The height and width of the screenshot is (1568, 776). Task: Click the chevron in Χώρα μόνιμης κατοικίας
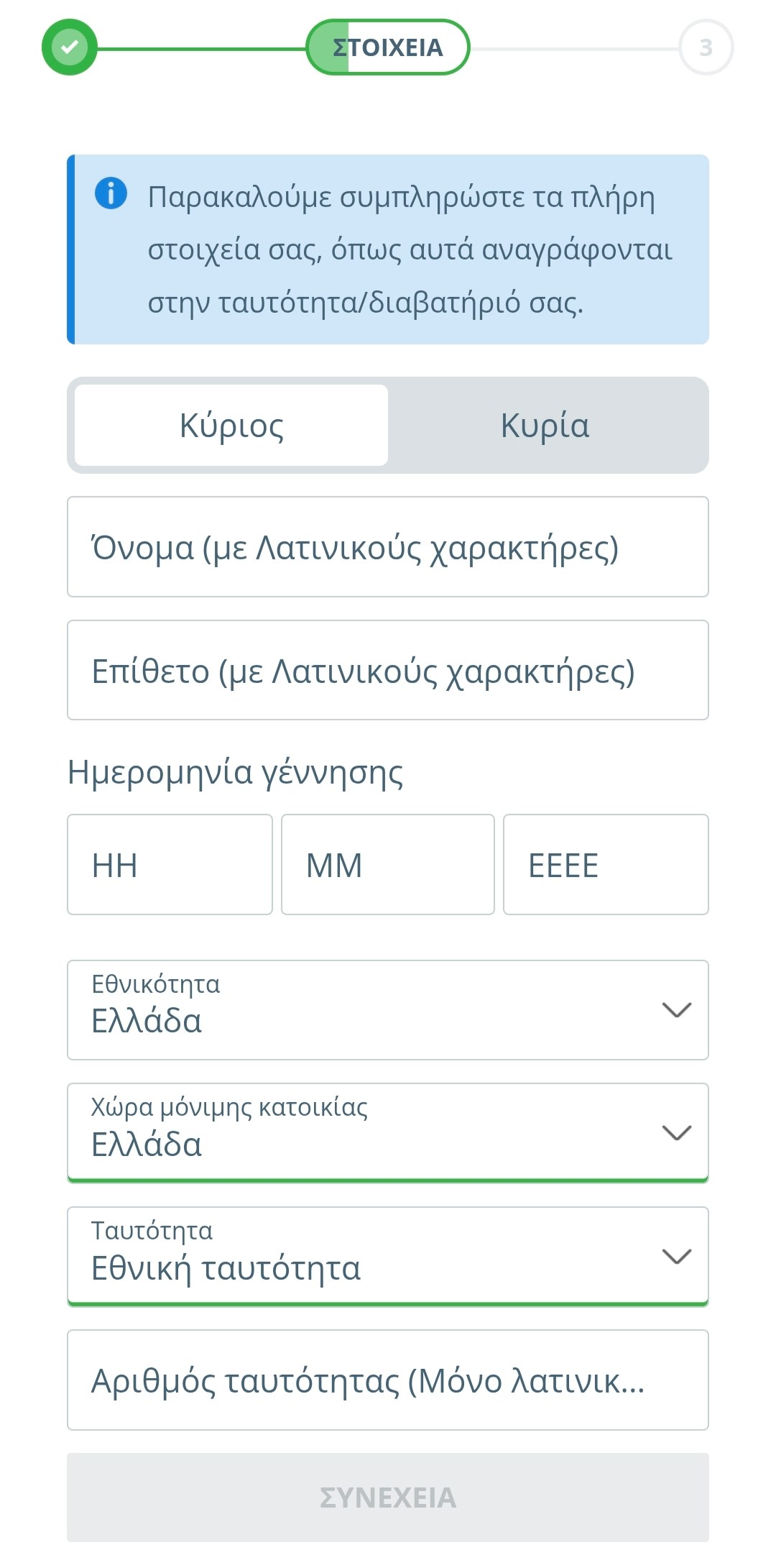676,1133
